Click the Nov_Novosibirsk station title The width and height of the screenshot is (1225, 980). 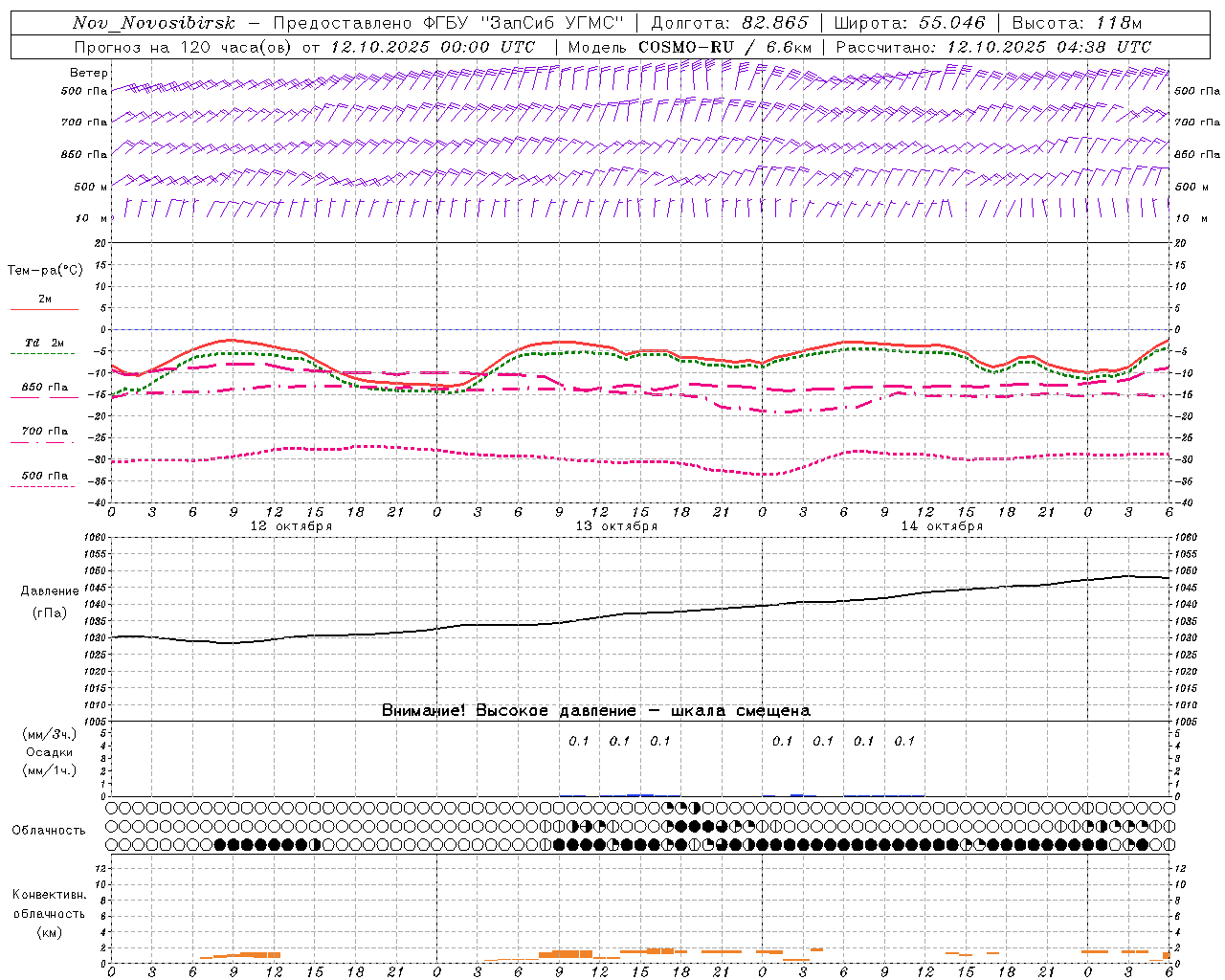coord(153,24)
